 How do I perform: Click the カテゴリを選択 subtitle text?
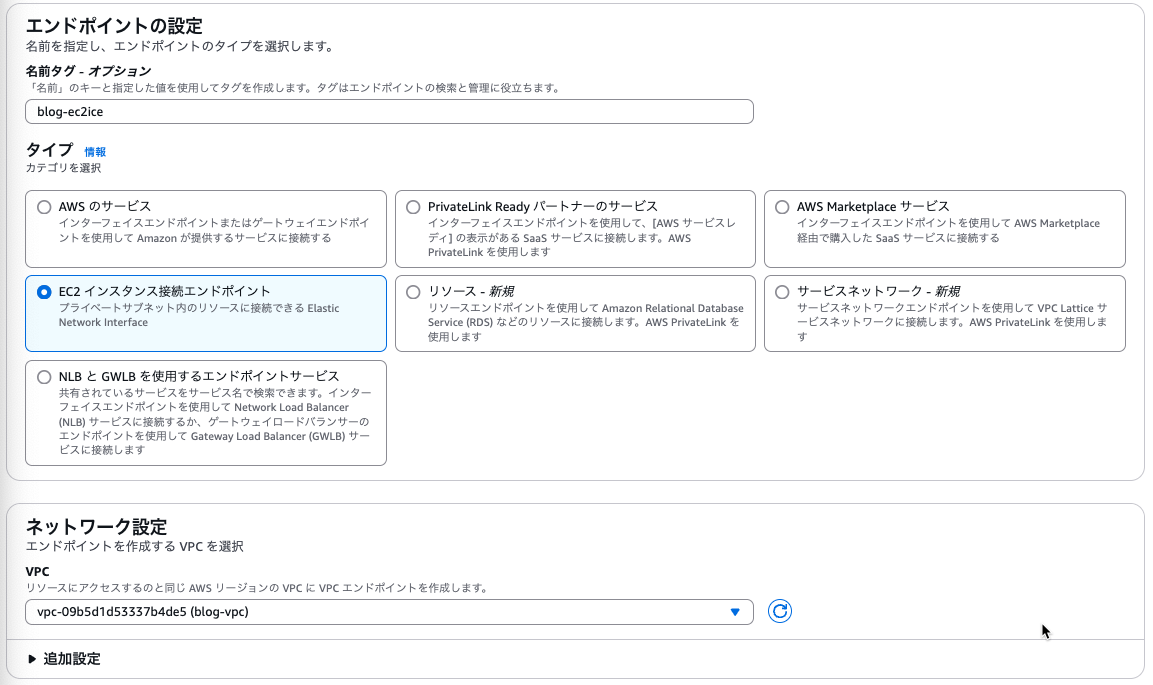click(x=63, y=168)
